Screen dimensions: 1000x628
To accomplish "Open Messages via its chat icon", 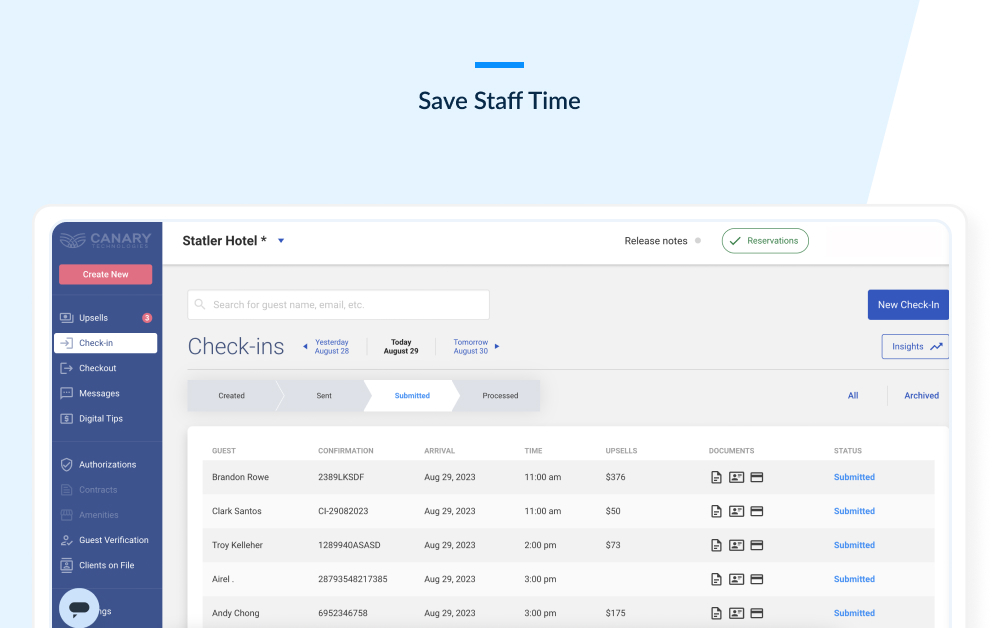I will (67, 394).
